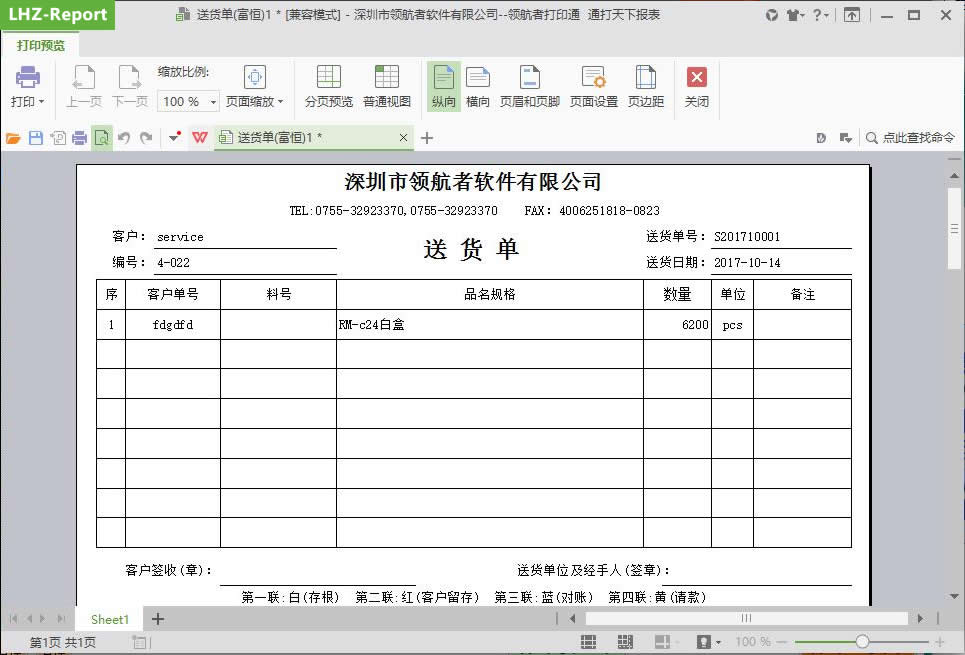The image size is (965, 655).
Task: Click the 客户单号 cell fdgdfd
Action: point(173,324)
